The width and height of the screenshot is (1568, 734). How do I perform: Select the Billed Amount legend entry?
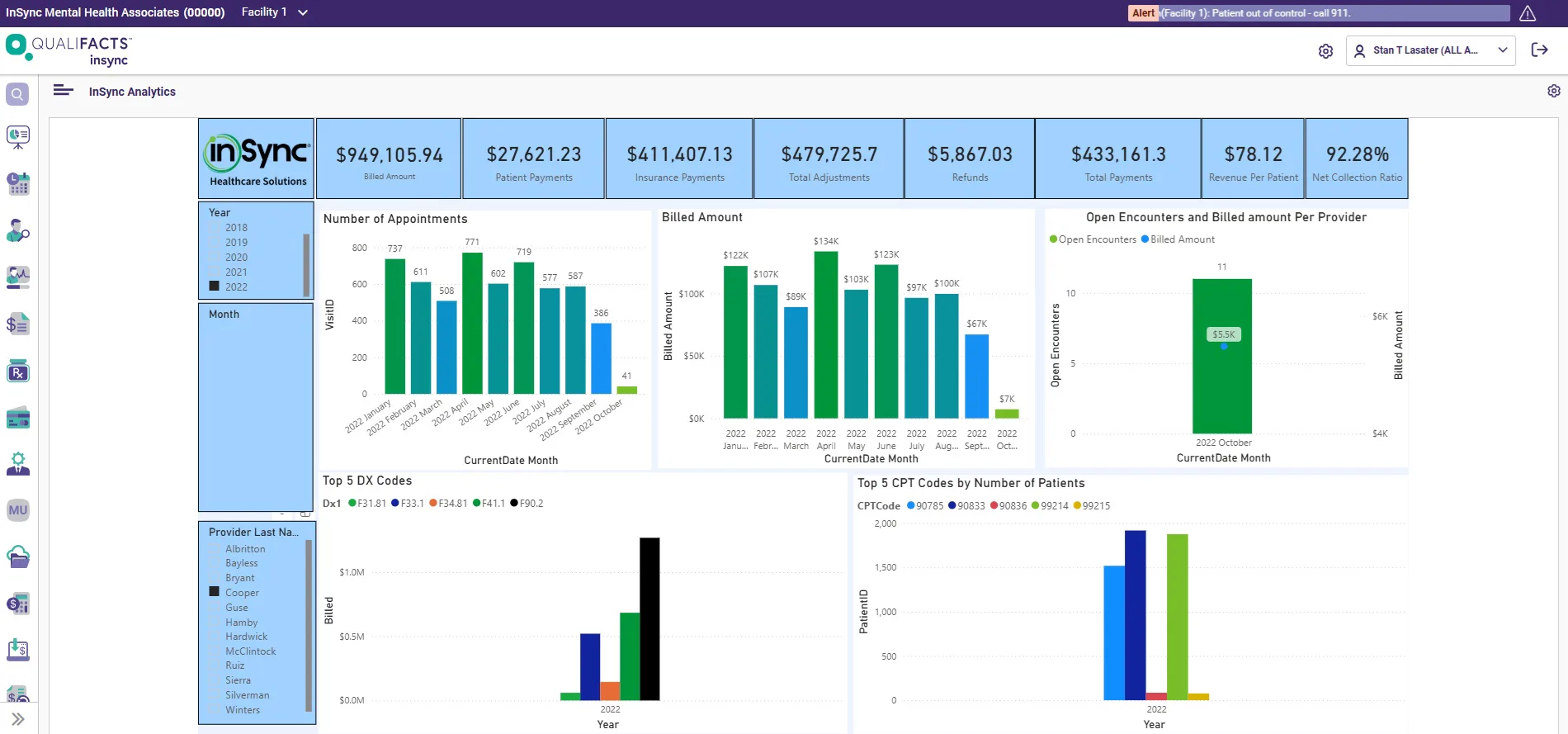pos(1178,239)
